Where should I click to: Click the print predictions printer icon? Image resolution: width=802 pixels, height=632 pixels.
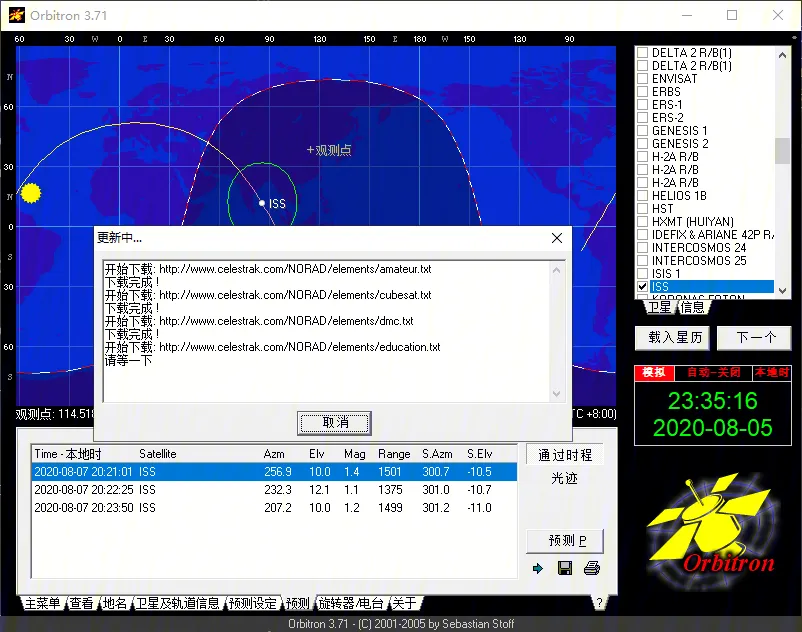592,569
